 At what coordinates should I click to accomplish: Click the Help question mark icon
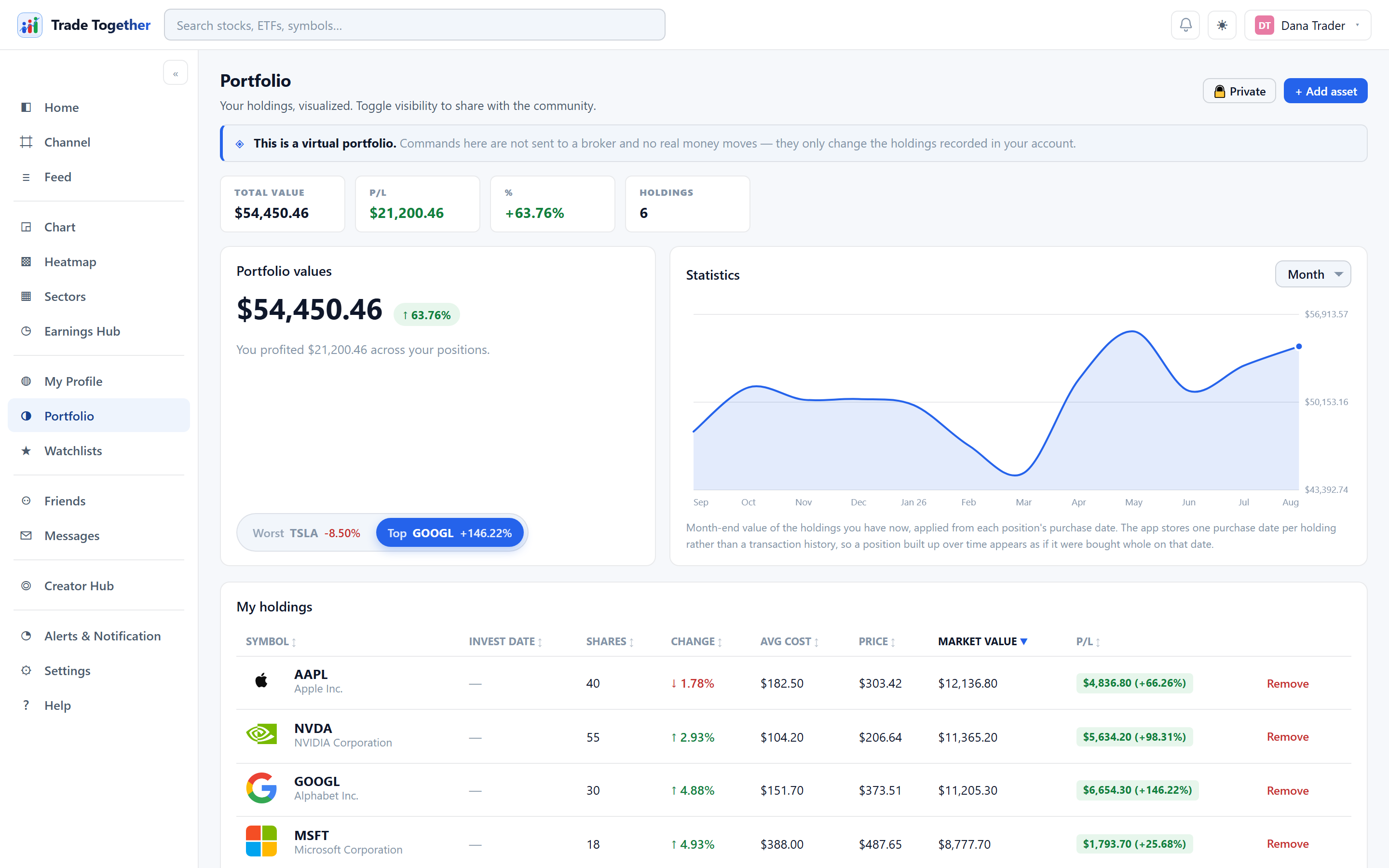pyautogui.click(x=26, y=705)
